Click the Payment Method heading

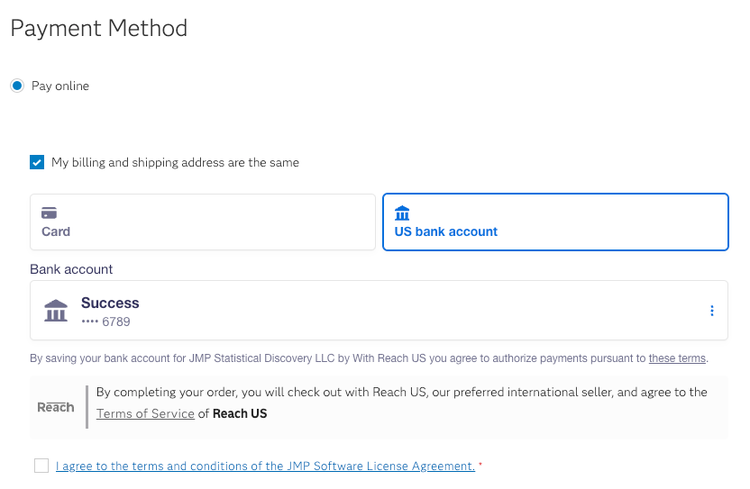pyautogui.click(x=99, y=28)
